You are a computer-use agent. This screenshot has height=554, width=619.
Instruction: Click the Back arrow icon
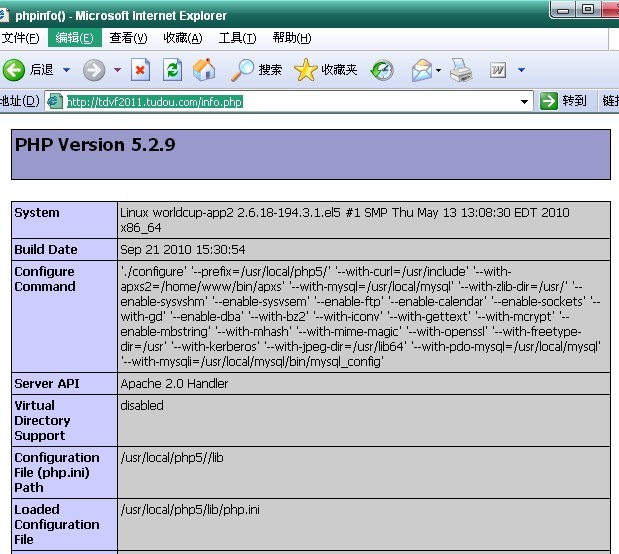click(14, 70)
